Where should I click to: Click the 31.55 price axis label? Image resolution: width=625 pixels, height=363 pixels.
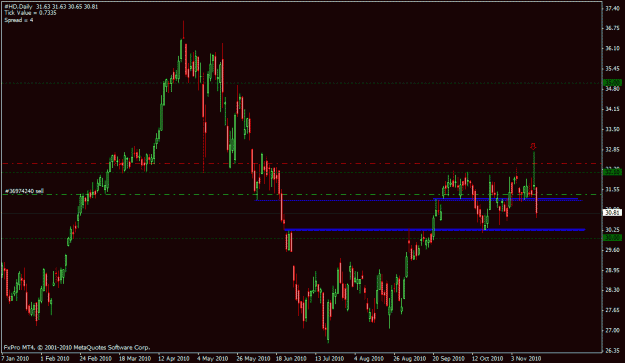[x=612, y=189]
